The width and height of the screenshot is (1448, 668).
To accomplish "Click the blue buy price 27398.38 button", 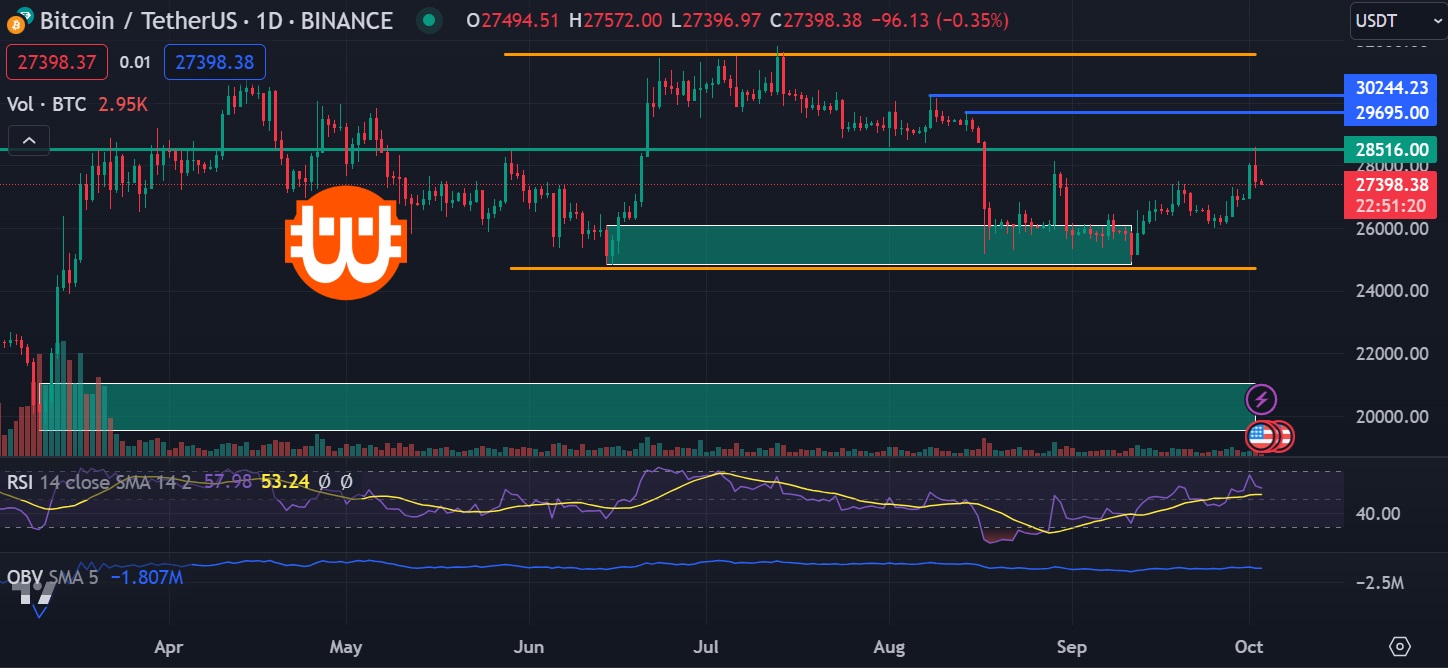I will tap(214, 63).
